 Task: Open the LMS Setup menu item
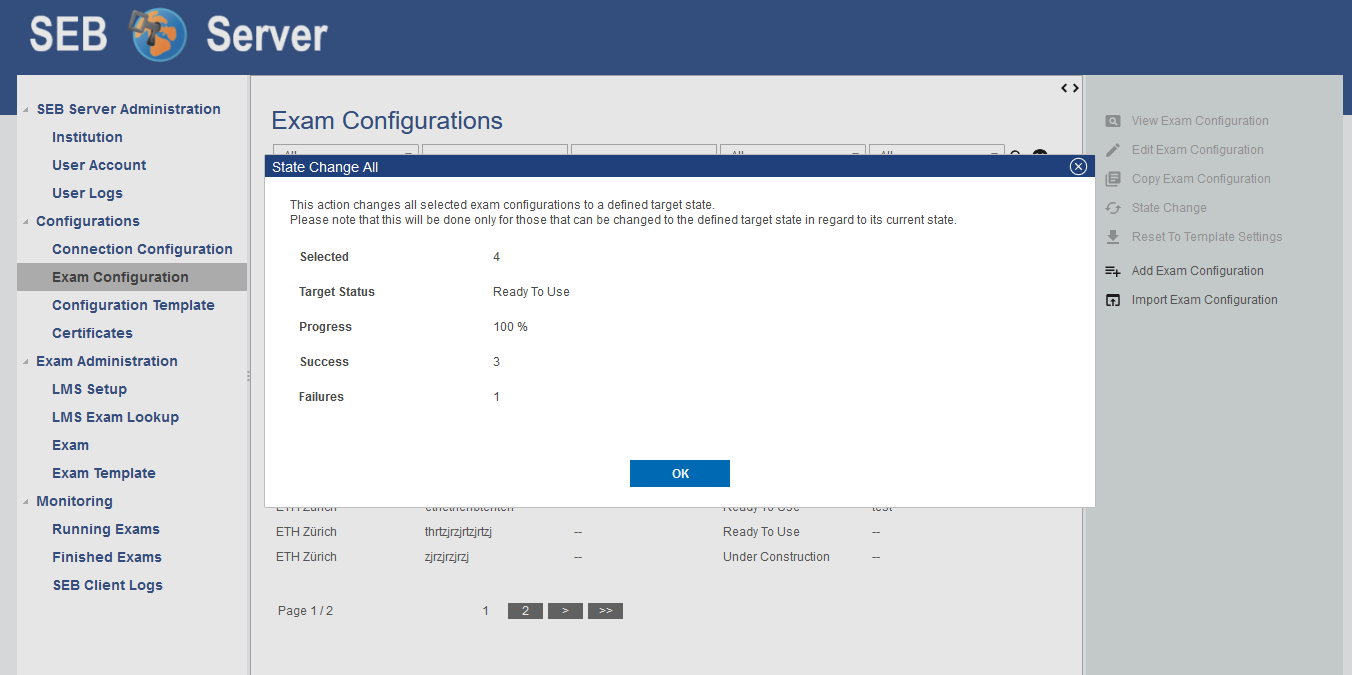tap(89, 389)
